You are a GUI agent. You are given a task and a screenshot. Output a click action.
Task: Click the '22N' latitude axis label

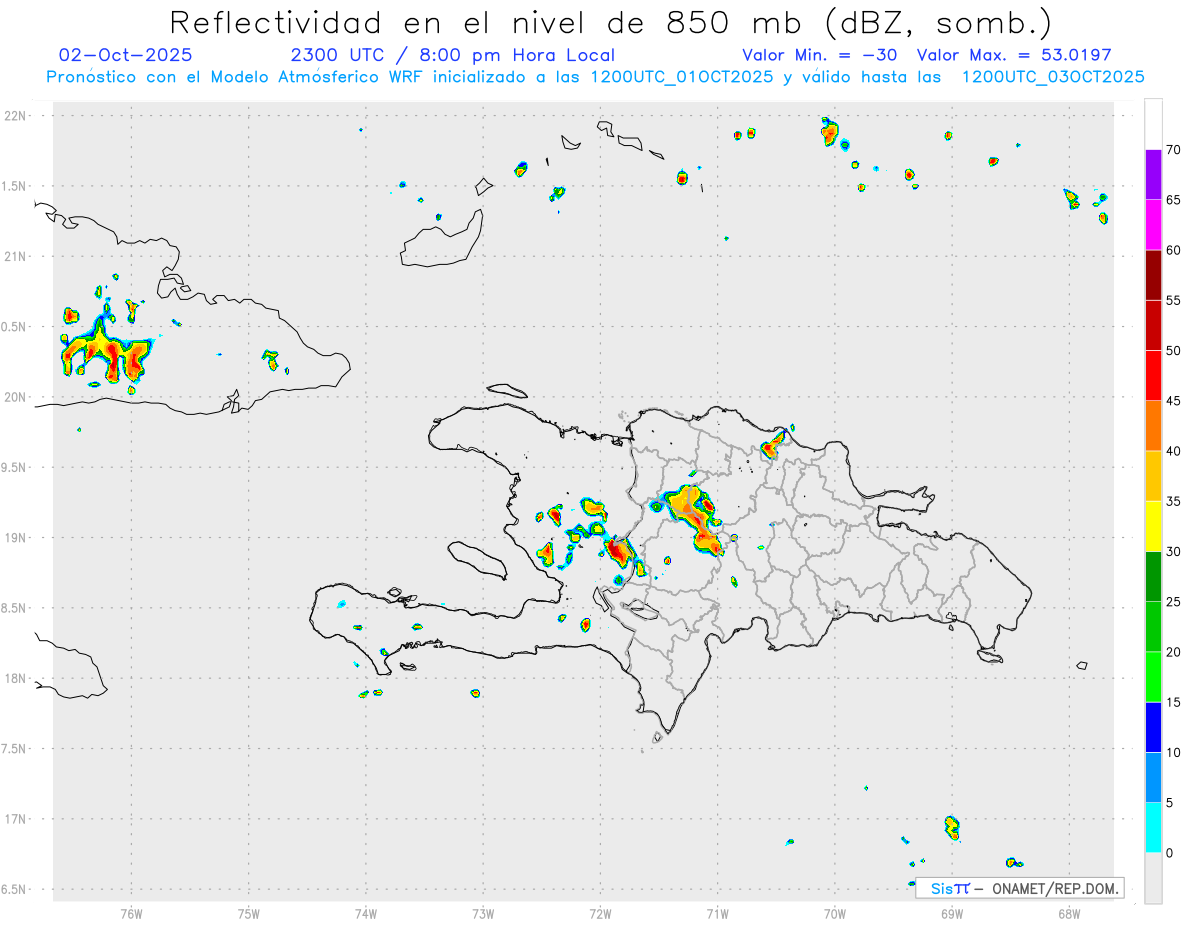point(17,116)
